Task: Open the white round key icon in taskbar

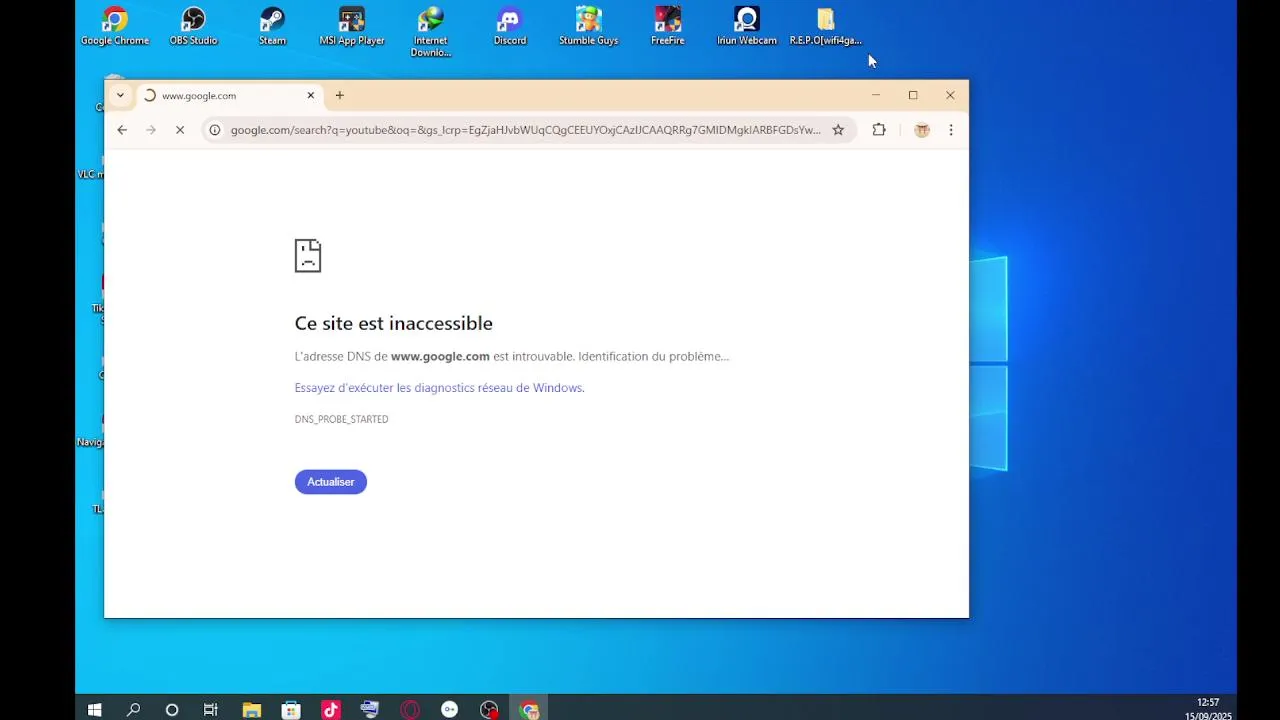Action: coord(450,710)
